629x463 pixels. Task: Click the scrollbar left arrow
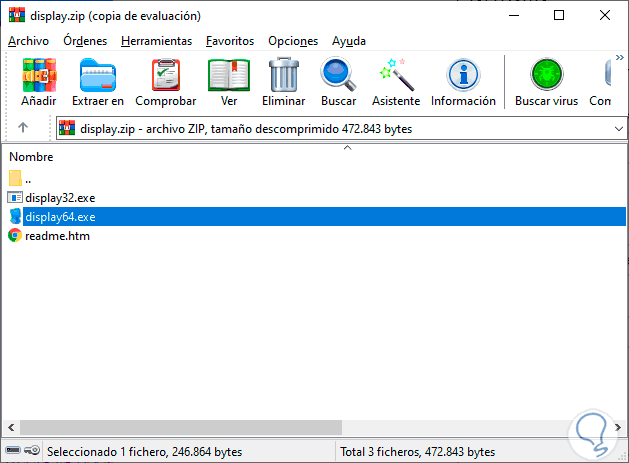(x=11, y=427)
